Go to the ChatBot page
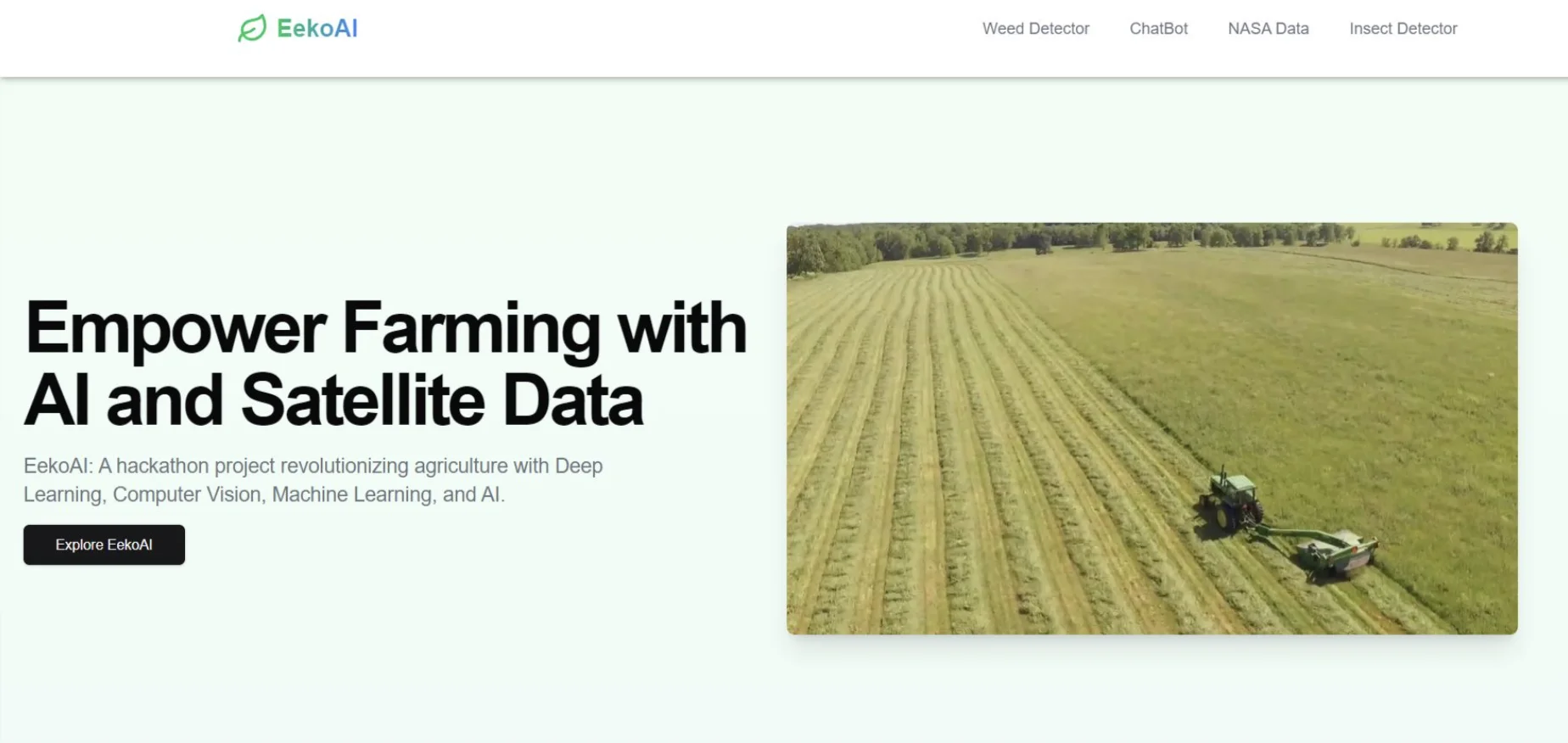The width and height of the screenshot is (1568, 743). 1158,29
